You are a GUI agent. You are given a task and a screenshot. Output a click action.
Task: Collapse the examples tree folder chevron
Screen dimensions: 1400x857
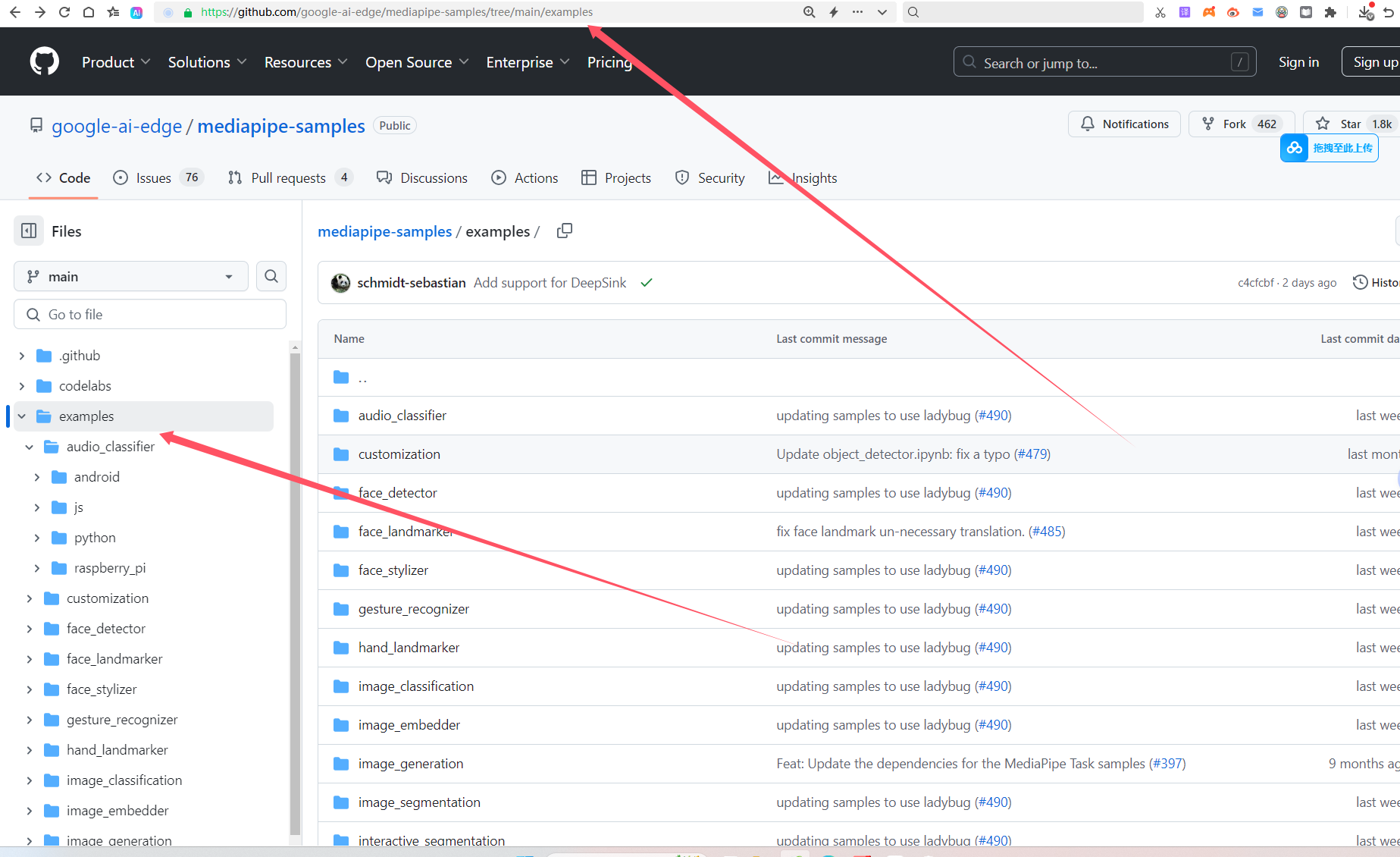21,416
